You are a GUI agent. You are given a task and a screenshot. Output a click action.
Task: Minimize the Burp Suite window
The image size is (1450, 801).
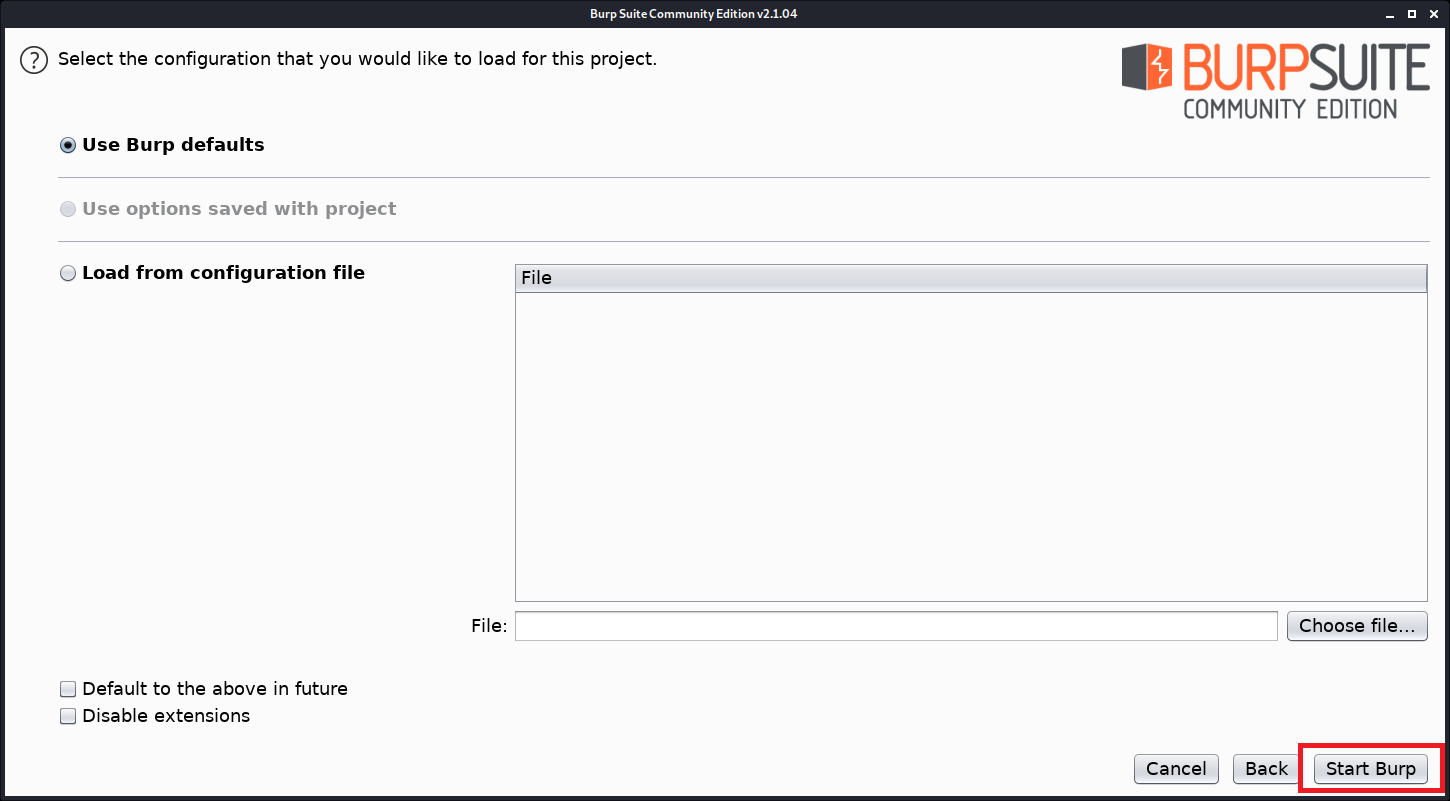(1390, 14)
